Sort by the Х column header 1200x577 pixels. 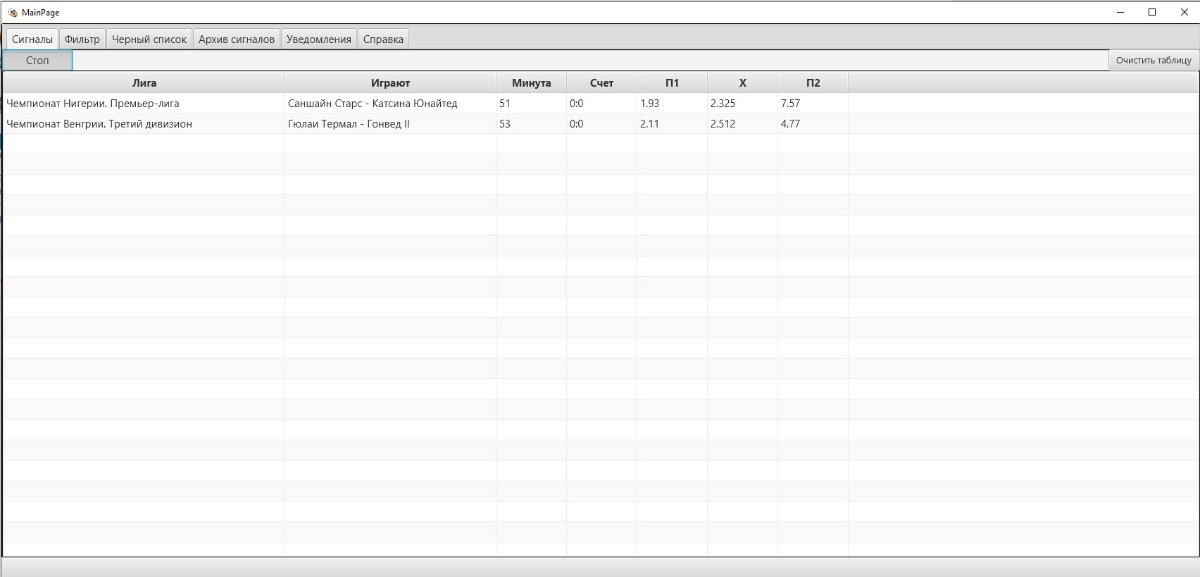(743, 83)
